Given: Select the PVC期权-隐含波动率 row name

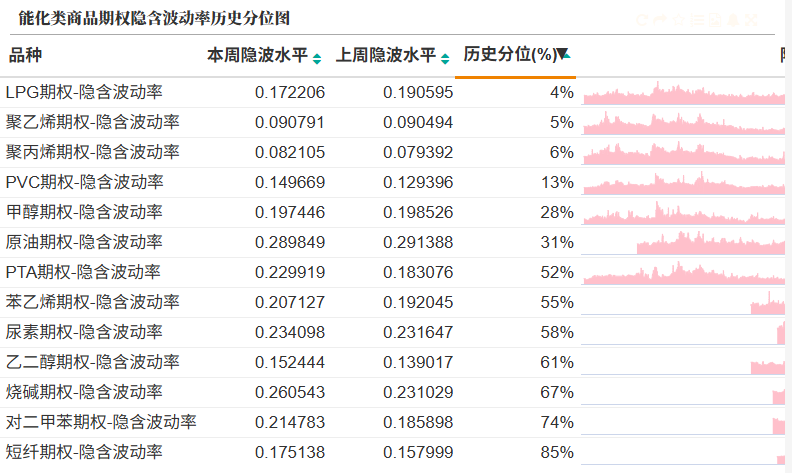Looking at the screenshot, I should click(x=84, y=182).
